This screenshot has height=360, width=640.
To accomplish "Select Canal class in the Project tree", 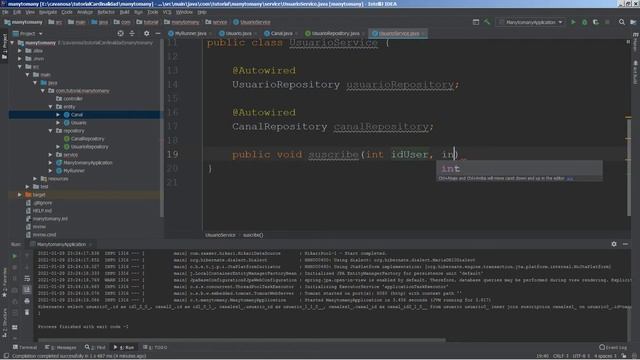I will click(77, 115).
